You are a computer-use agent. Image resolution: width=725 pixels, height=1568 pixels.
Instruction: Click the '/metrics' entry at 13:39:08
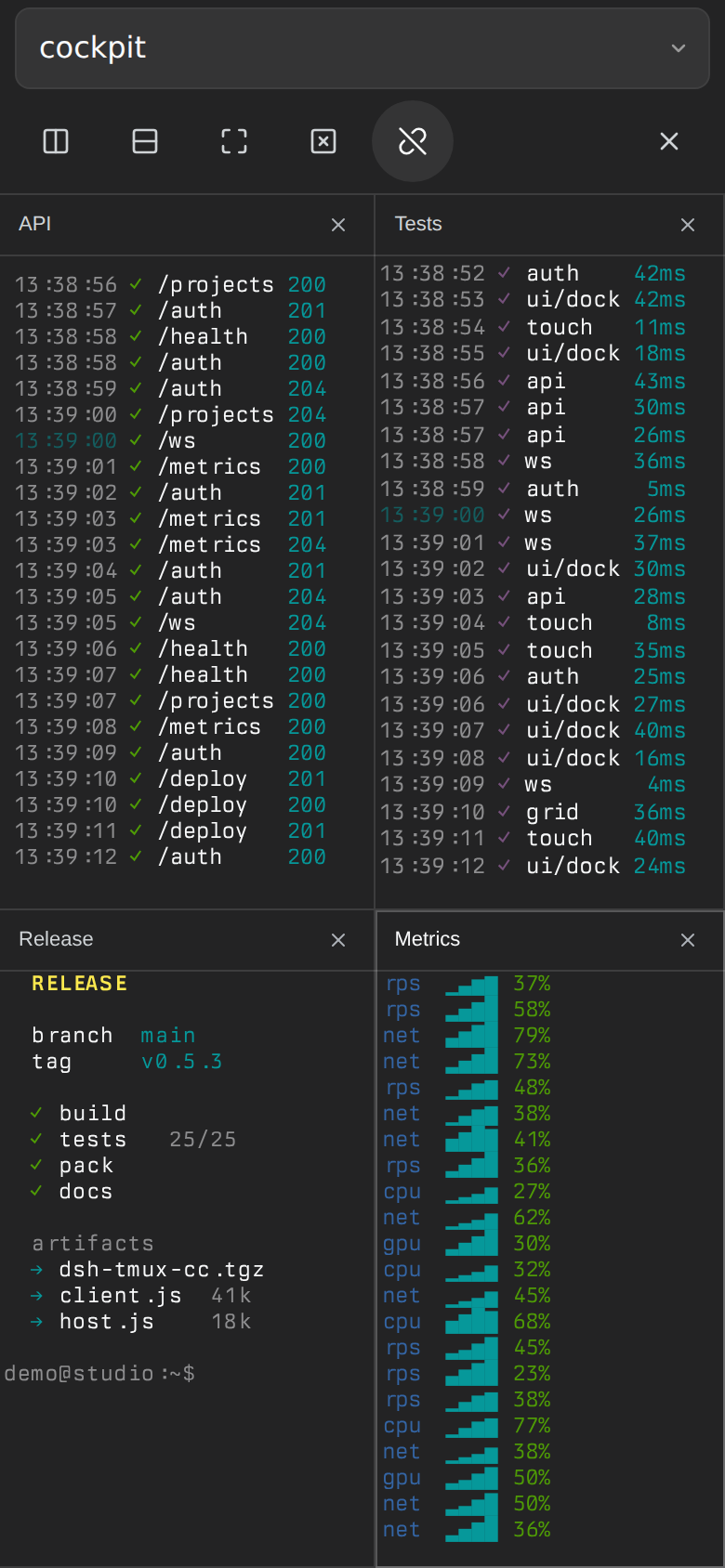click(209, 727)
